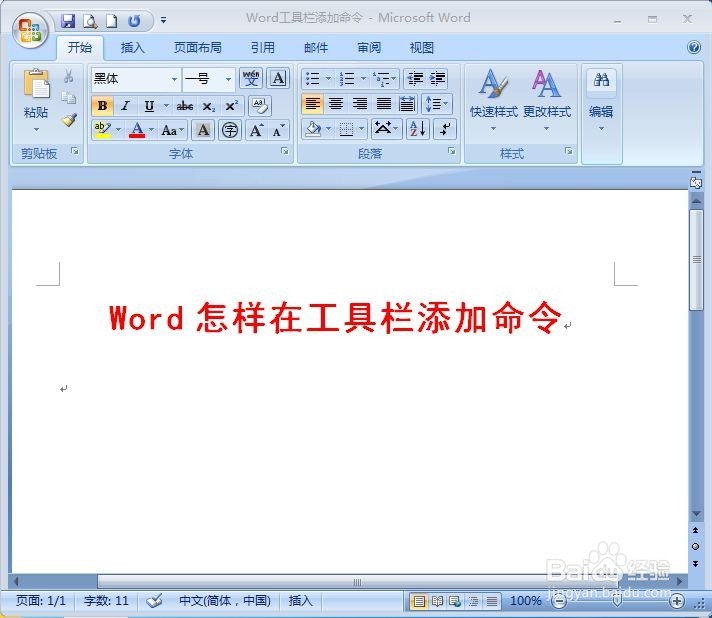
Task: Toggle strikethrough abc formatting
Action: click(x=185, y=106)
